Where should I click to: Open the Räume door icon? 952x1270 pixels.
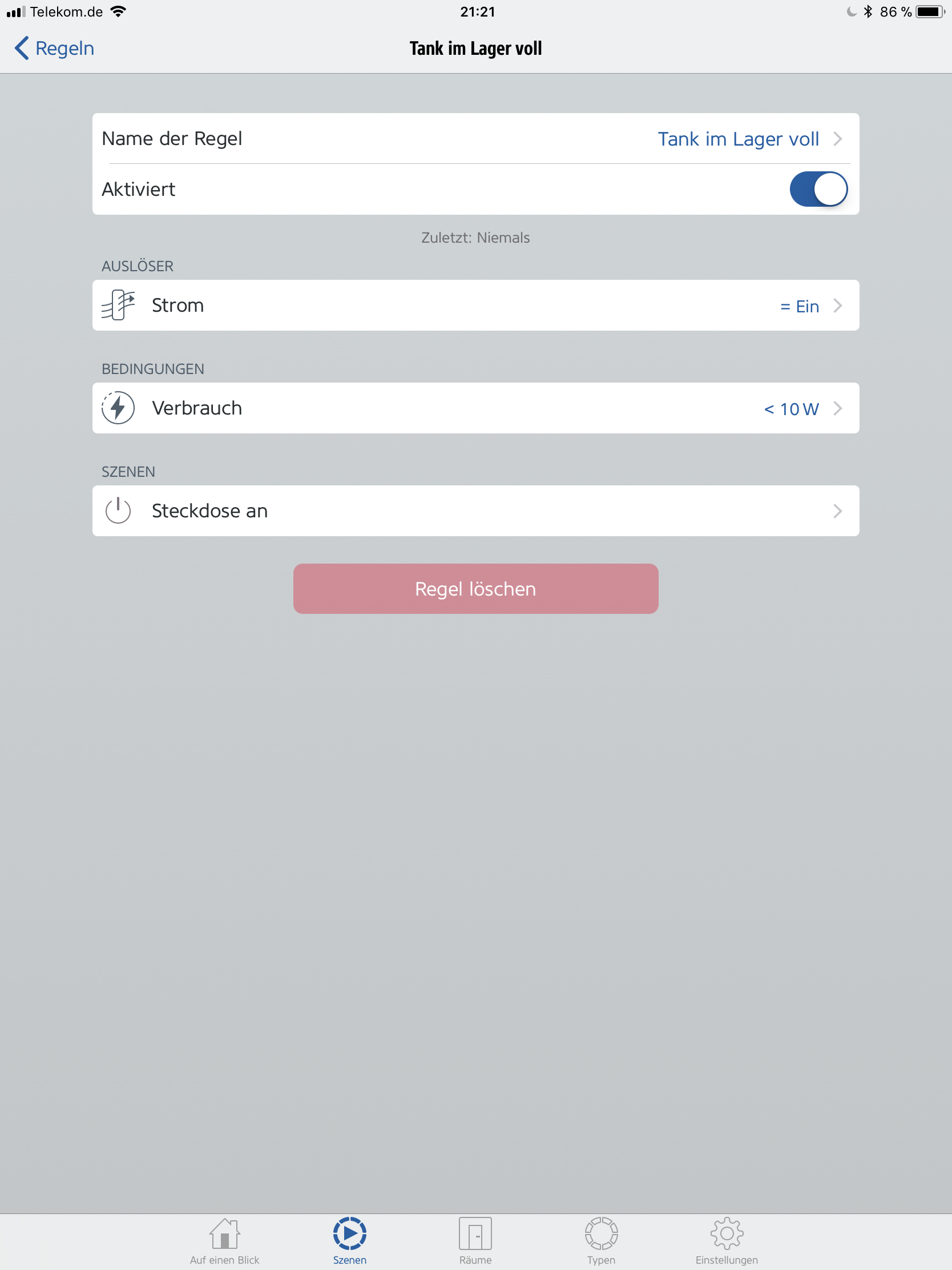[475, 1233]
